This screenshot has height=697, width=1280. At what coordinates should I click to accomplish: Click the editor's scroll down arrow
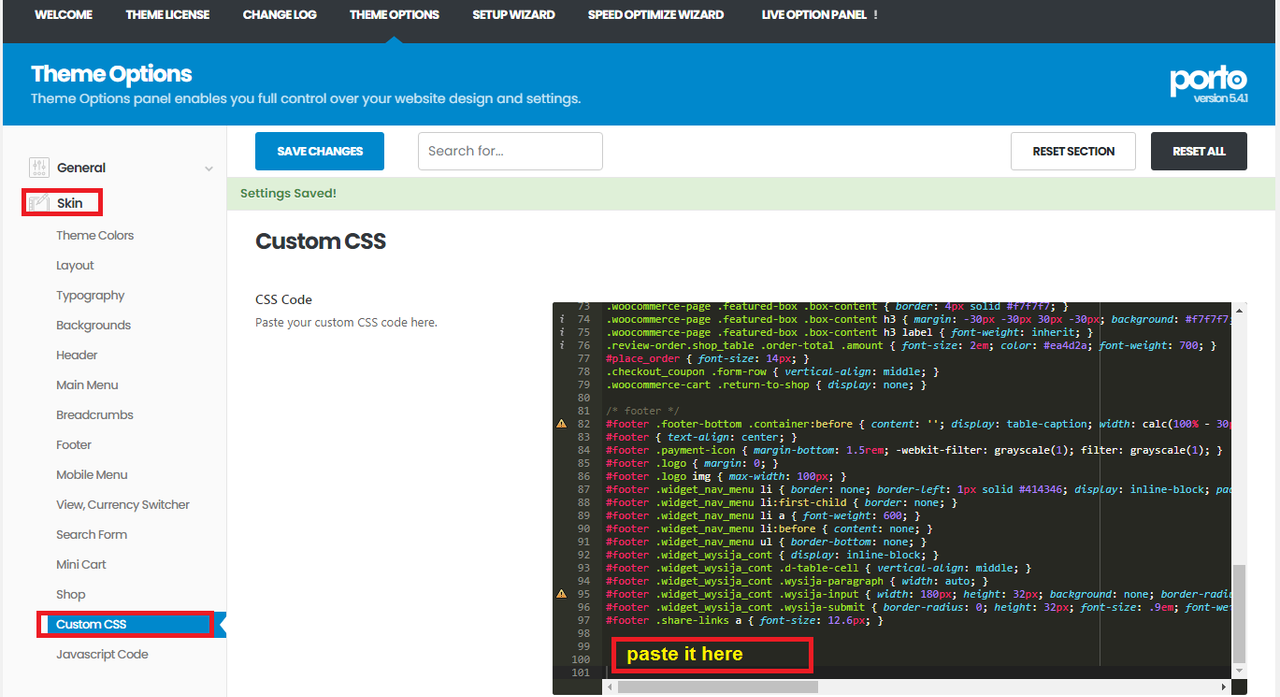click(1240, 670)
